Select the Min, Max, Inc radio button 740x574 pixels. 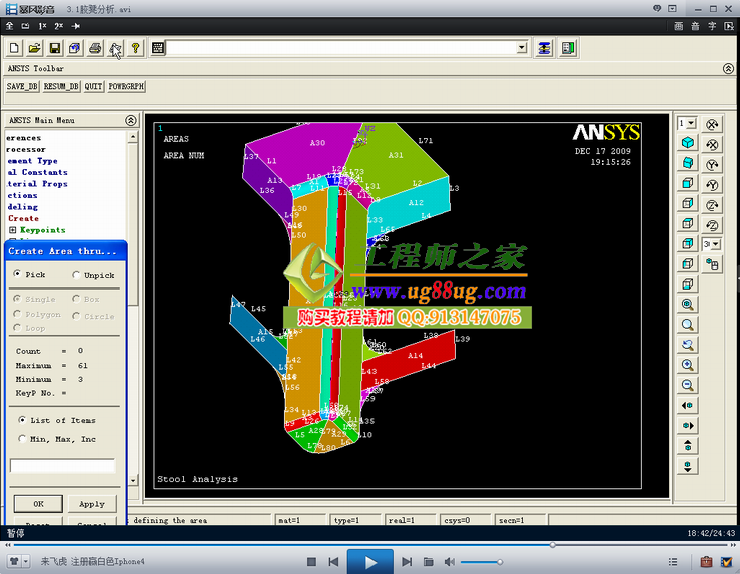22,439
